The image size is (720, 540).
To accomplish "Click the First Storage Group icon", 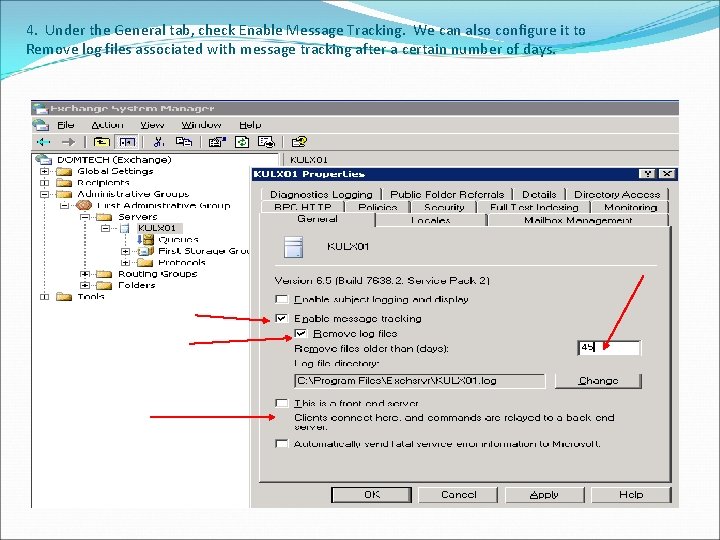I will pos(145,251).
